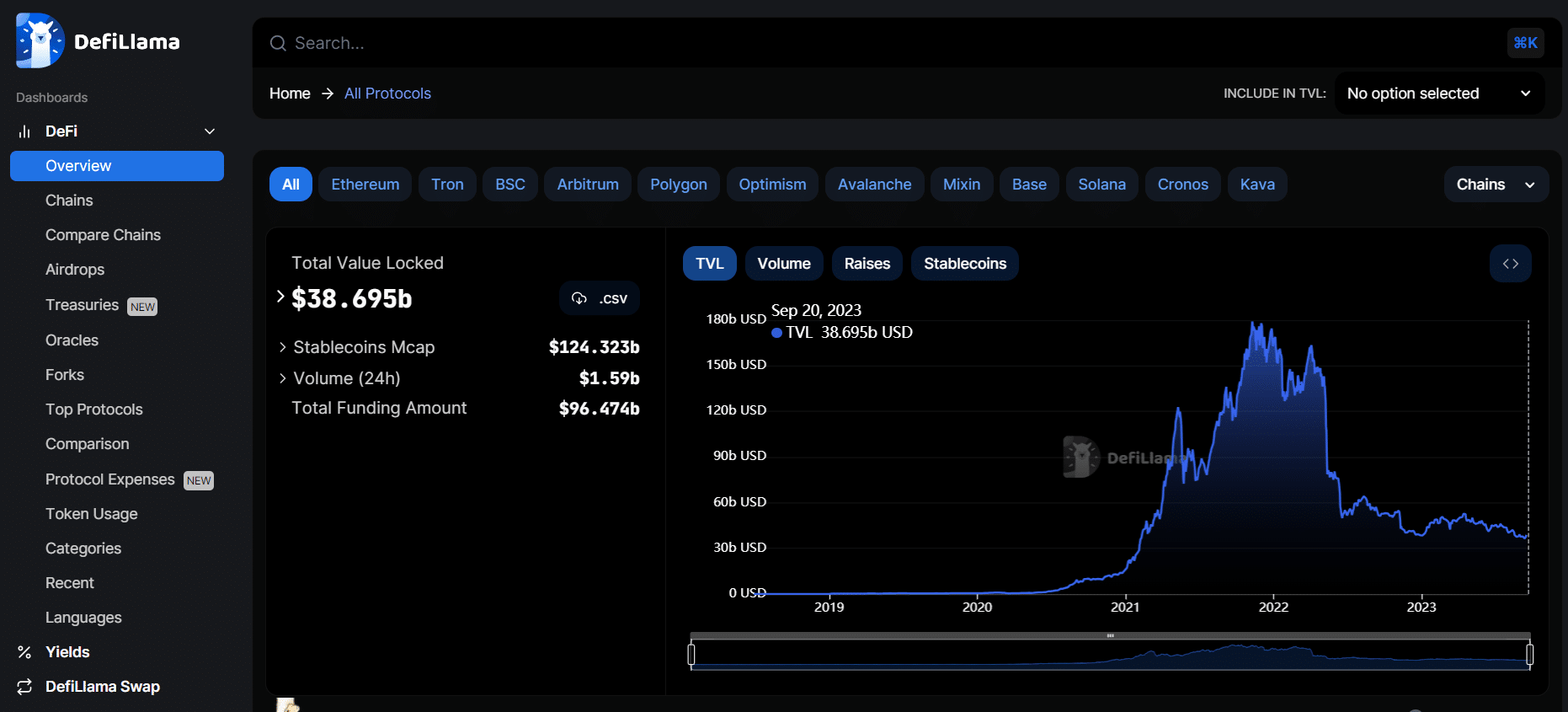Filter by Kava chain
Screen dimensions: 1568x712
[x=1257, y=185]
